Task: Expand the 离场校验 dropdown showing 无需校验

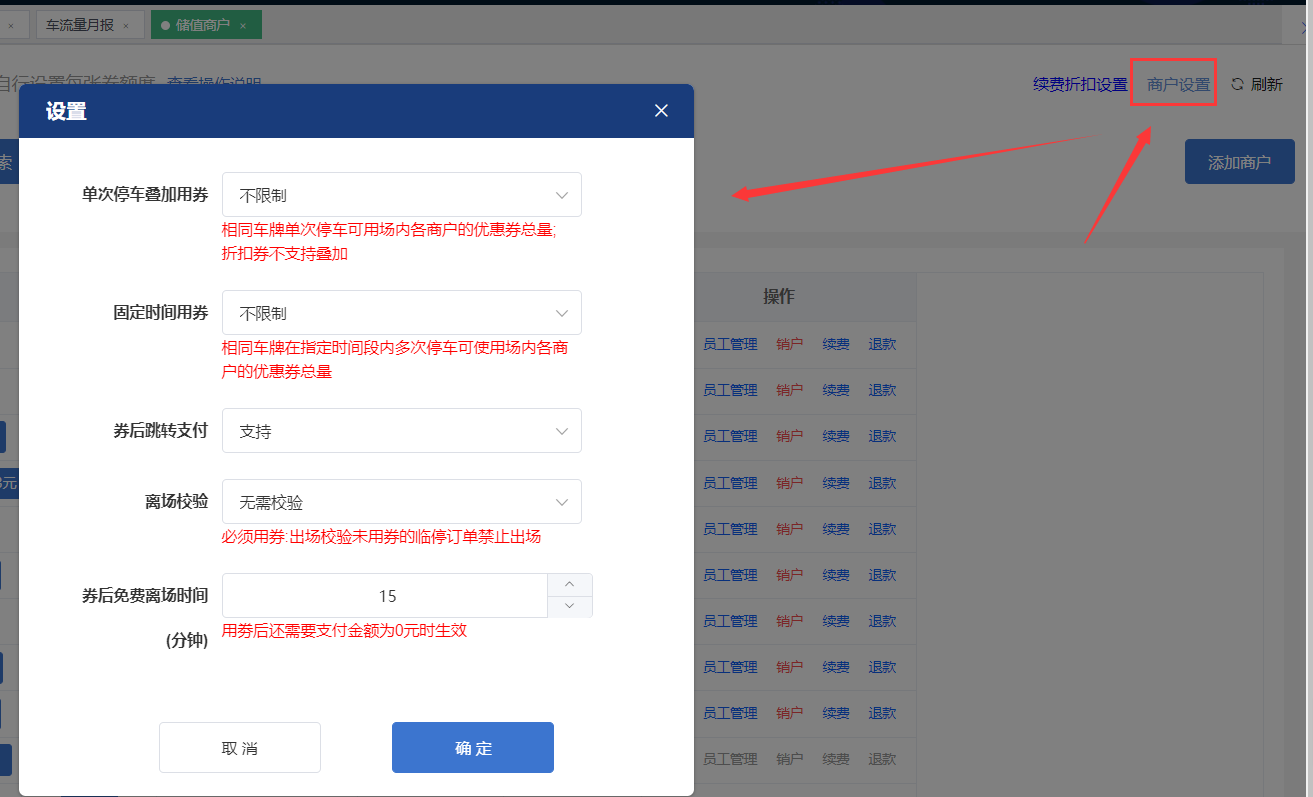Action: 401,502
